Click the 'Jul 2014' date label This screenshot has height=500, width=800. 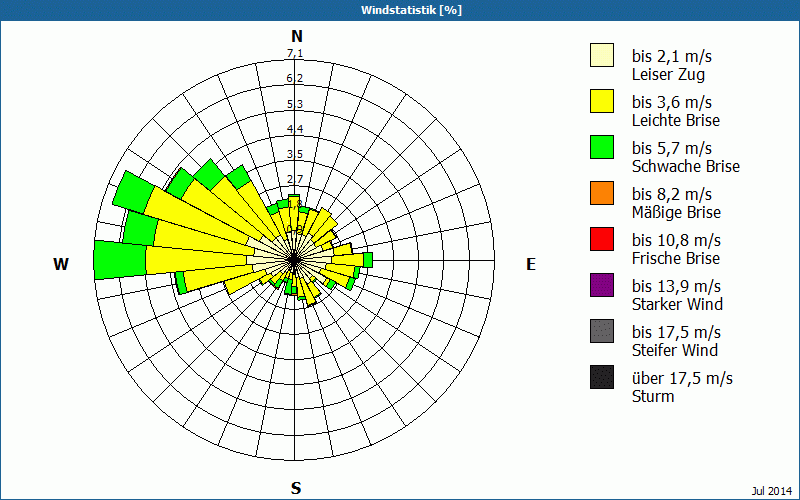point(771,490)
